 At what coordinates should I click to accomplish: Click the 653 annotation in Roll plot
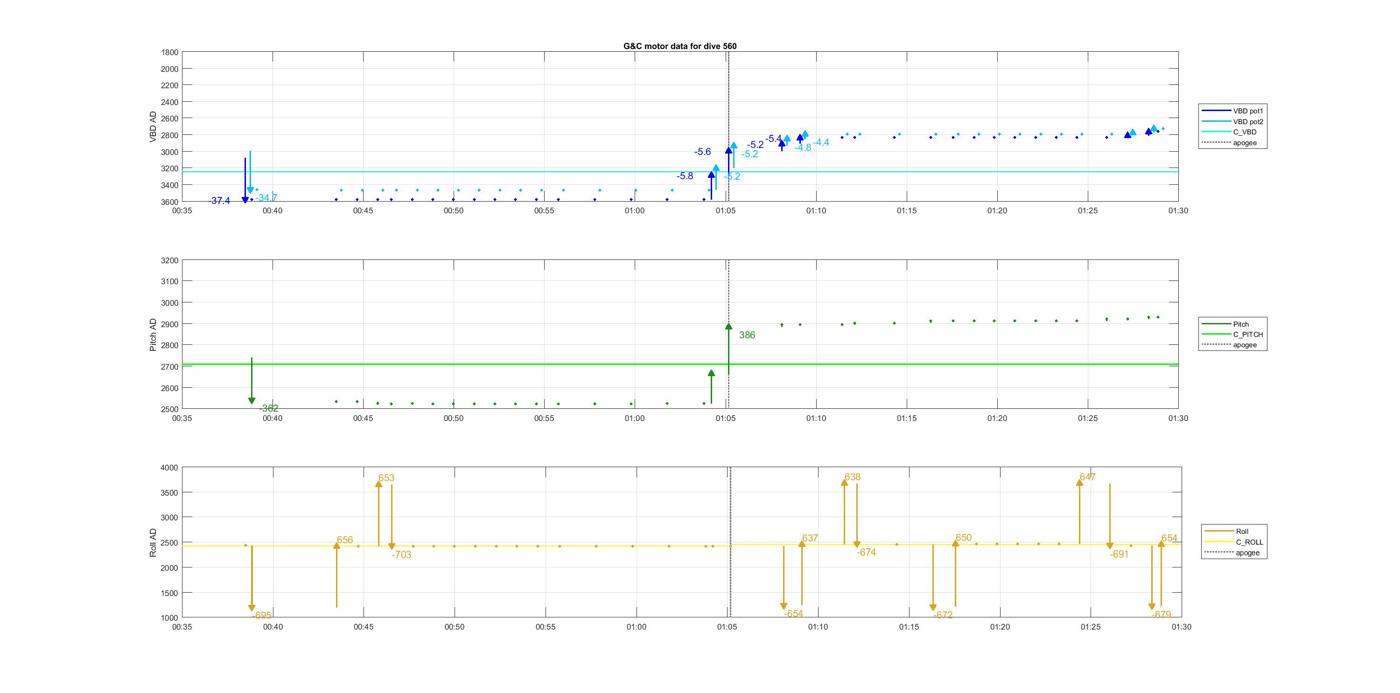point(386,478)
